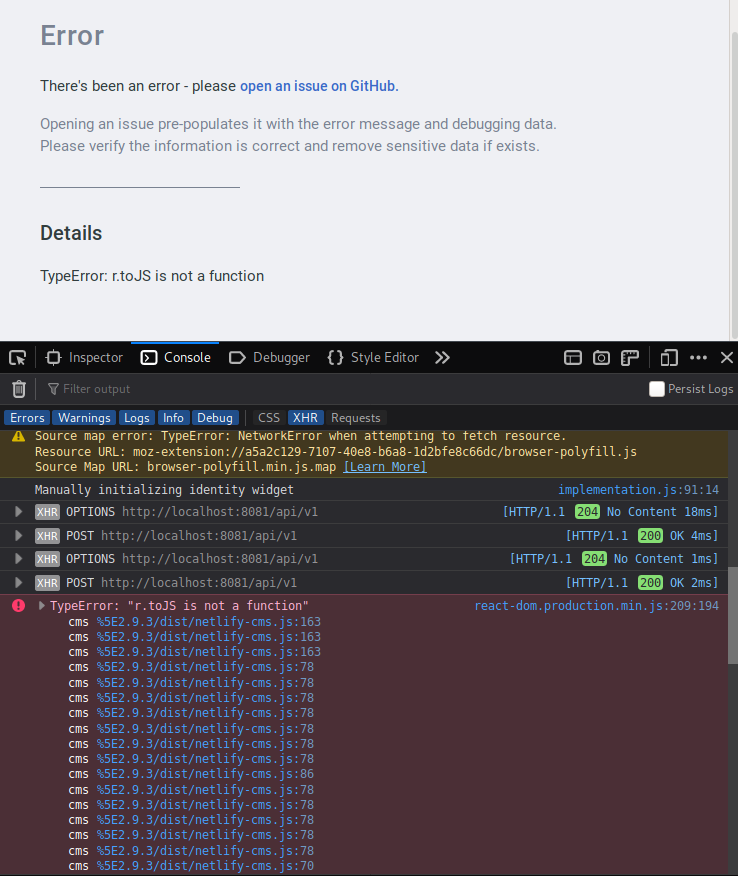Open the 'open an issue on GitHub' link
Screen dimensions: 738x876
319,86
